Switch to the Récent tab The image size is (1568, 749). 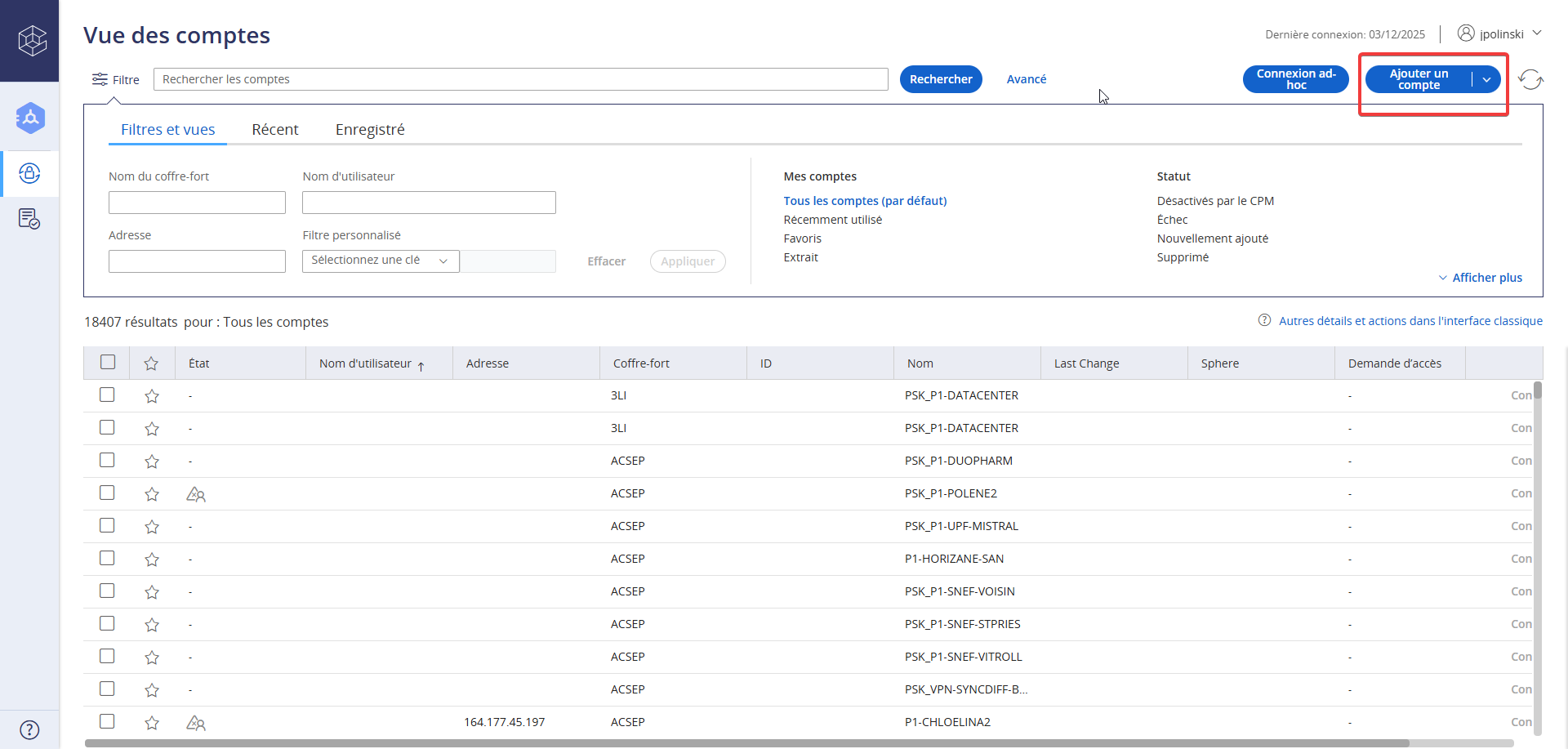[275, 130]
